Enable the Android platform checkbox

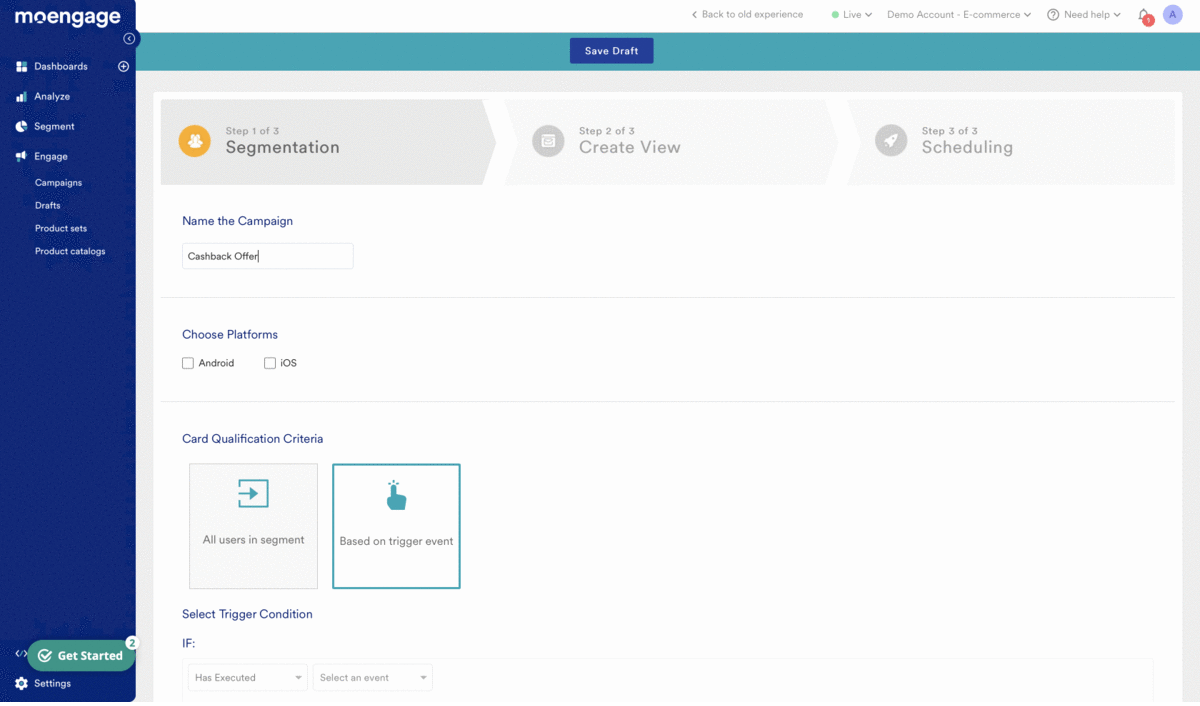point(188,364)
